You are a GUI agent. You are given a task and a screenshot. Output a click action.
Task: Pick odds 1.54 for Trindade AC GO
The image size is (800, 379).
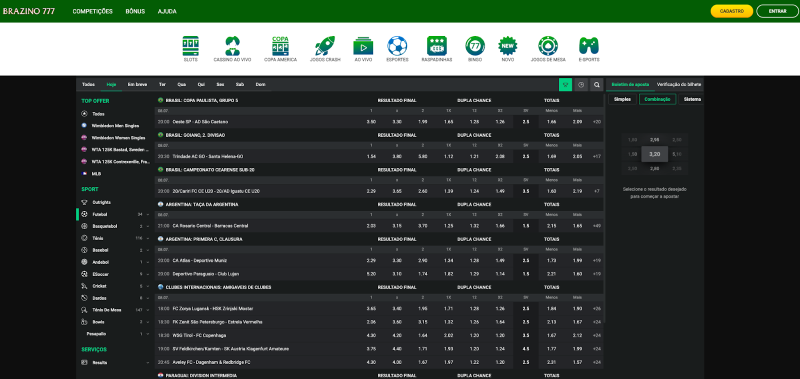[x=371, y=156]
